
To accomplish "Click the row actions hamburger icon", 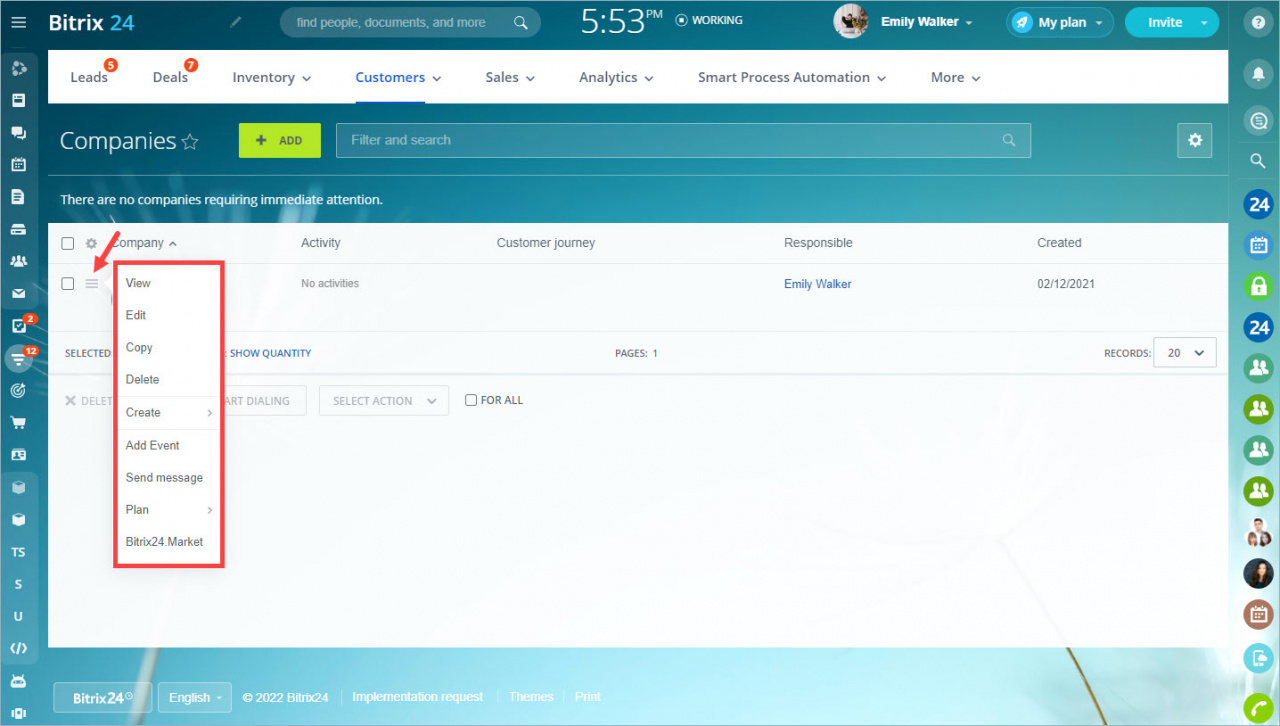I will pyautogui.click(x=91, y=284).
